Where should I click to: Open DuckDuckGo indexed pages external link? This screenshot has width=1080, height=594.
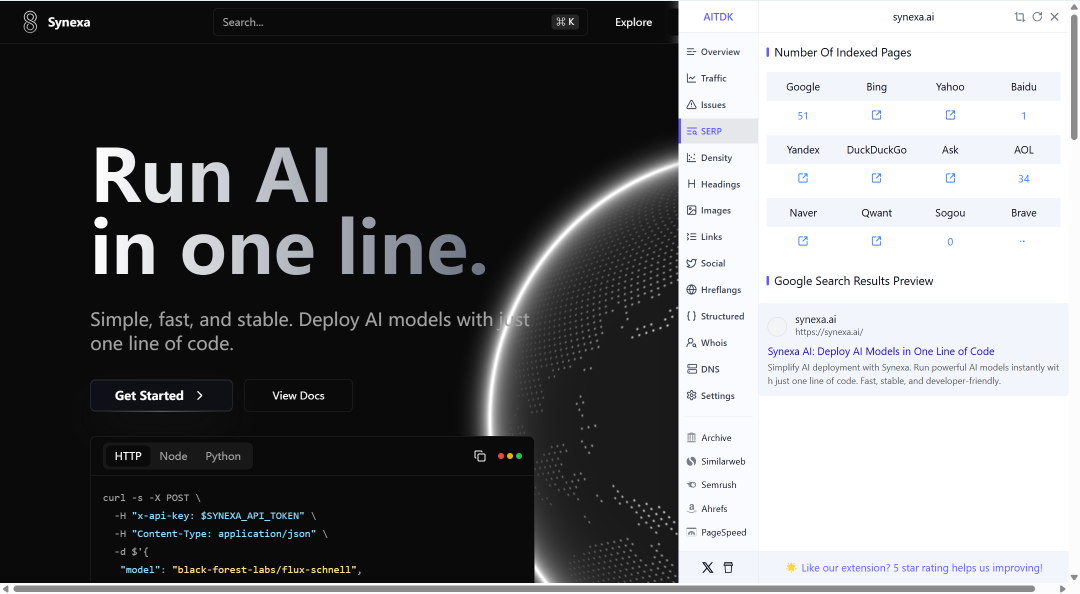(876, 178)
